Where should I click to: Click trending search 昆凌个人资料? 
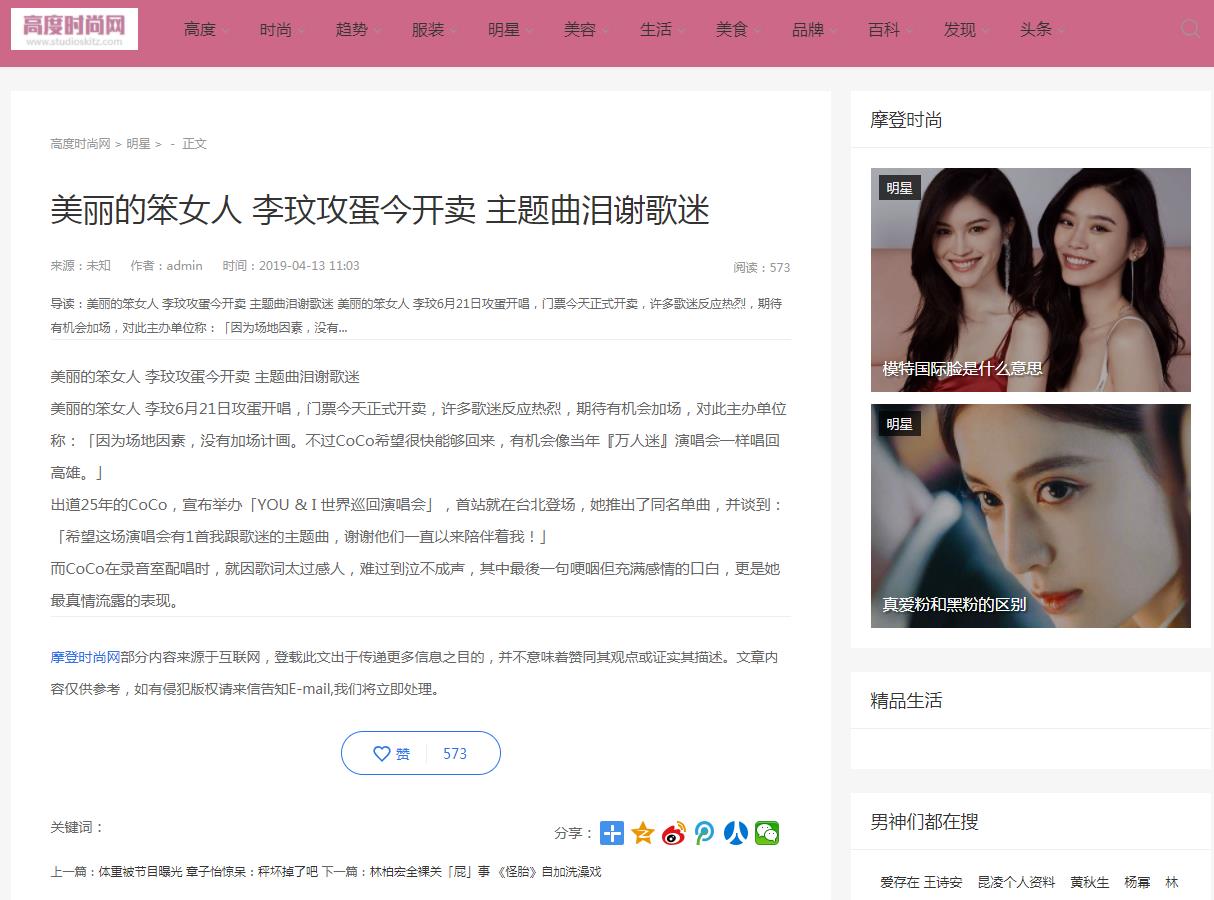(1016, 882)
